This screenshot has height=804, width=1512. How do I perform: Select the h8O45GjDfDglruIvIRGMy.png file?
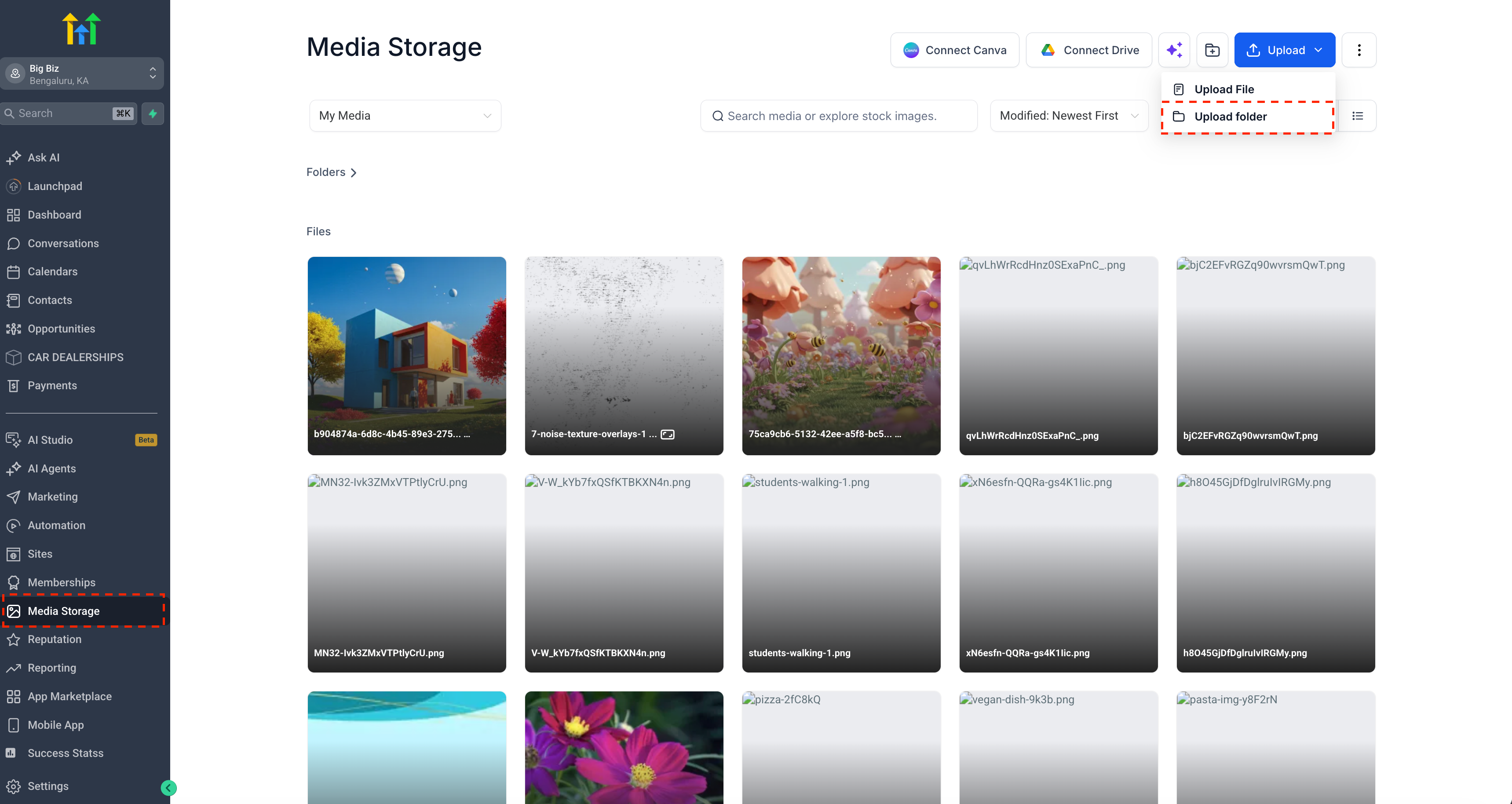click(x=1275, y=573)
